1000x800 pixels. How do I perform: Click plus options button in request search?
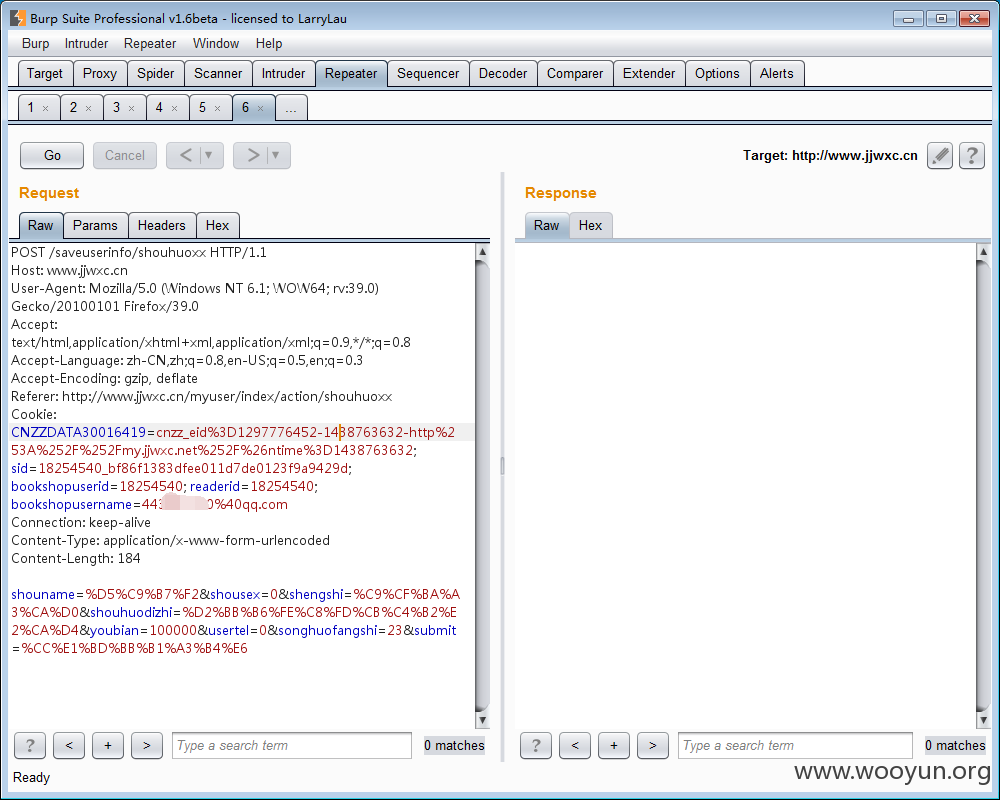[x=108, y=745]
